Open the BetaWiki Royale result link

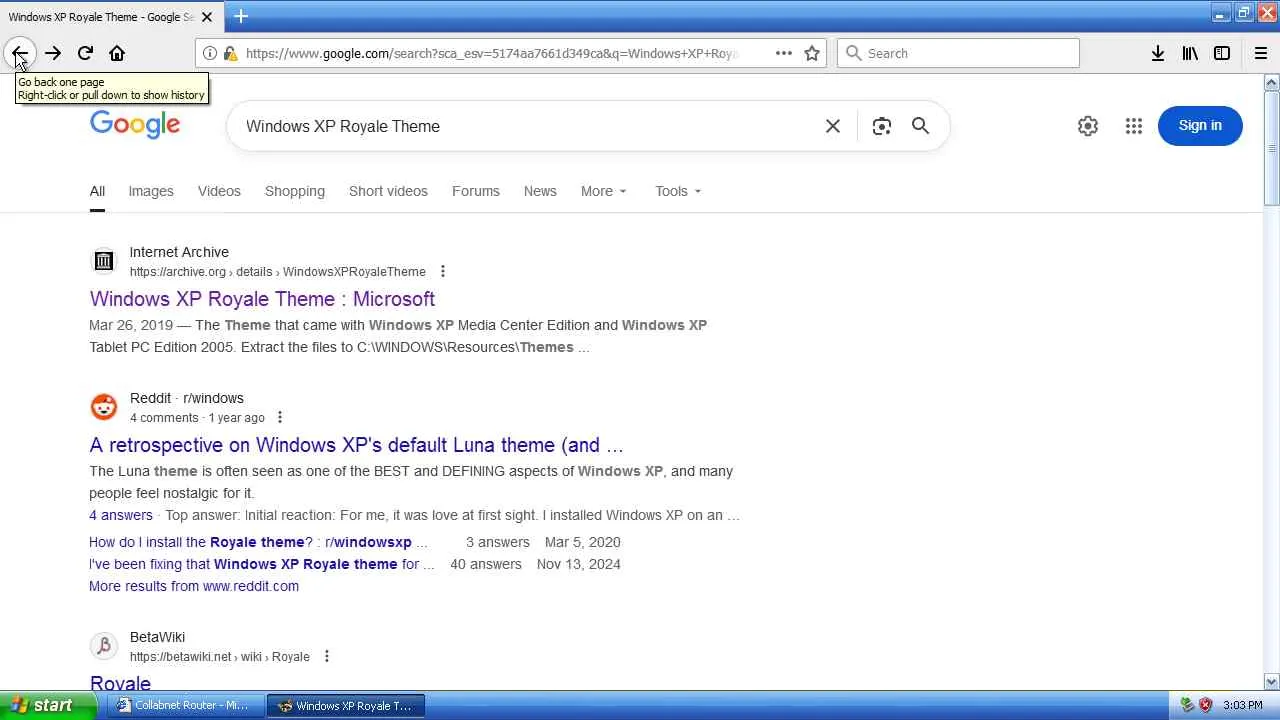[120, 684]
